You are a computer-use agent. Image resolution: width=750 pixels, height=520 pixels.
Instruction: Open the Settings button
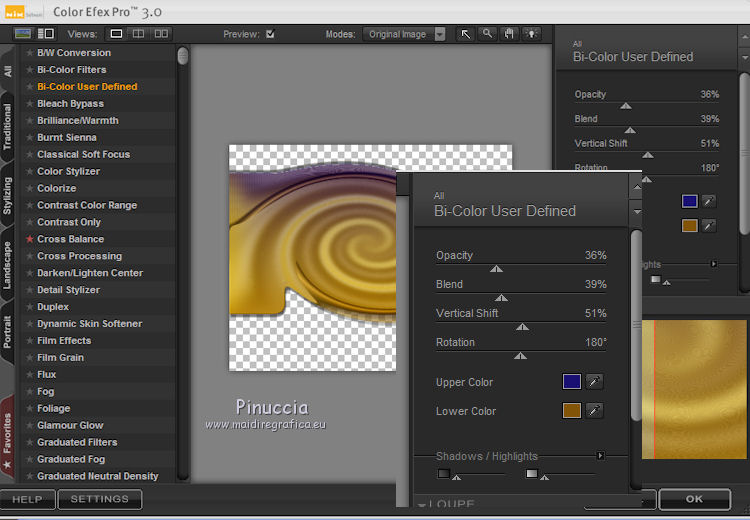pyautogui.click(x=99, y=499)
